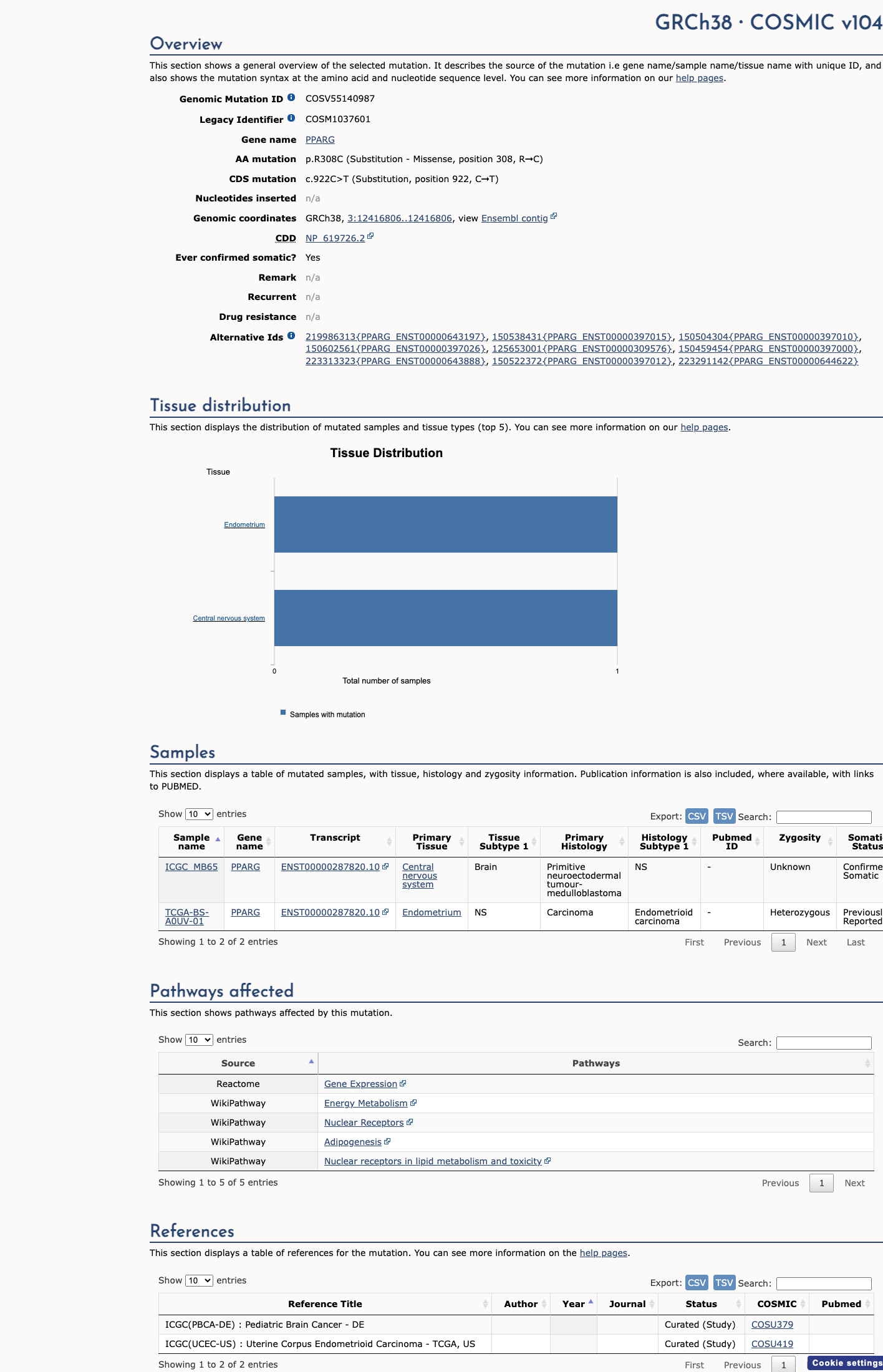Click external link icon after NP_619726.2
This screenshot has width=883, height=1372.
370,236
